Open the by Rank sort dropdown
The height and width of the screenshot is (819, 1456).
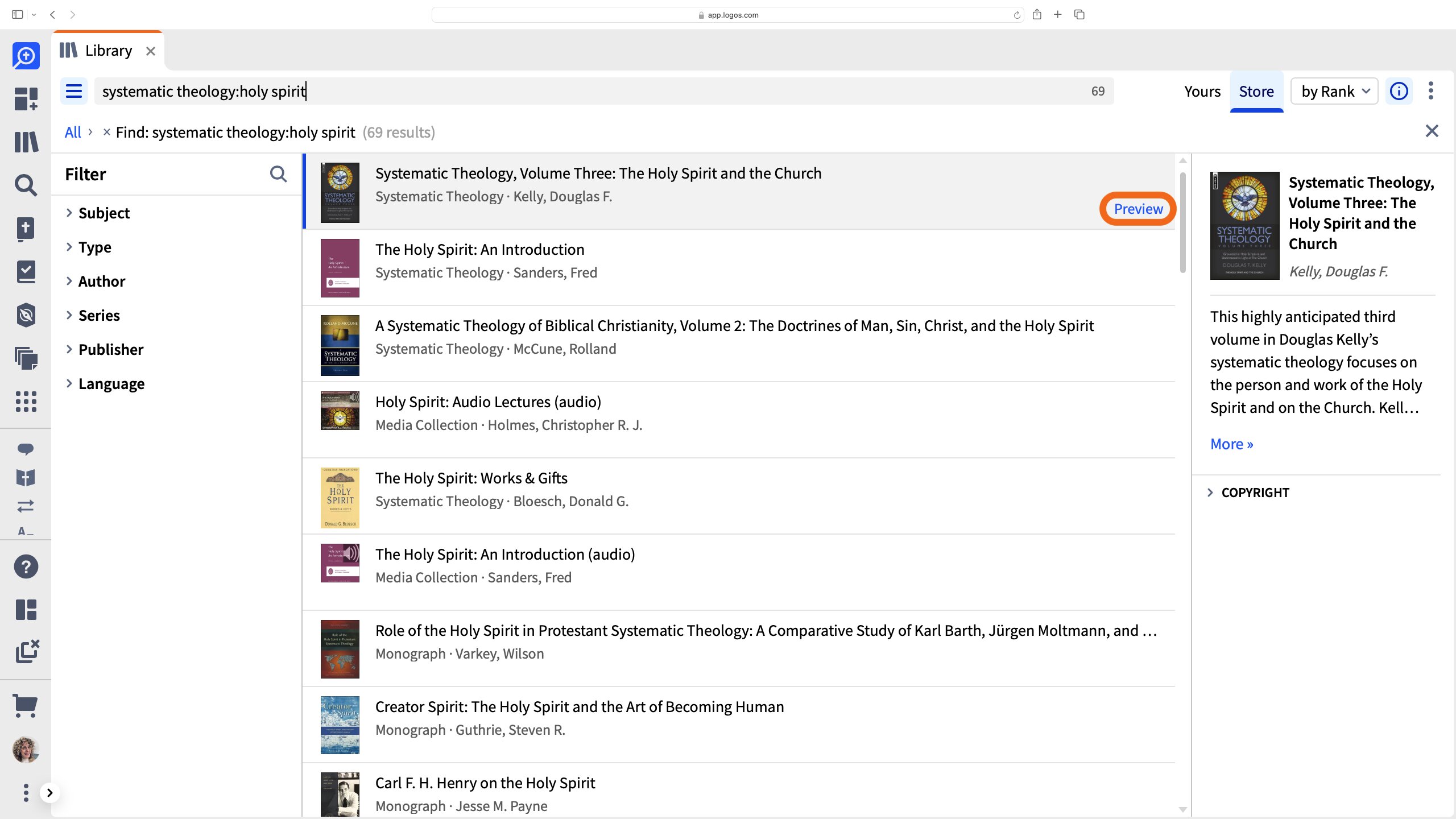pyautogui.click(x=1334, y=91)
